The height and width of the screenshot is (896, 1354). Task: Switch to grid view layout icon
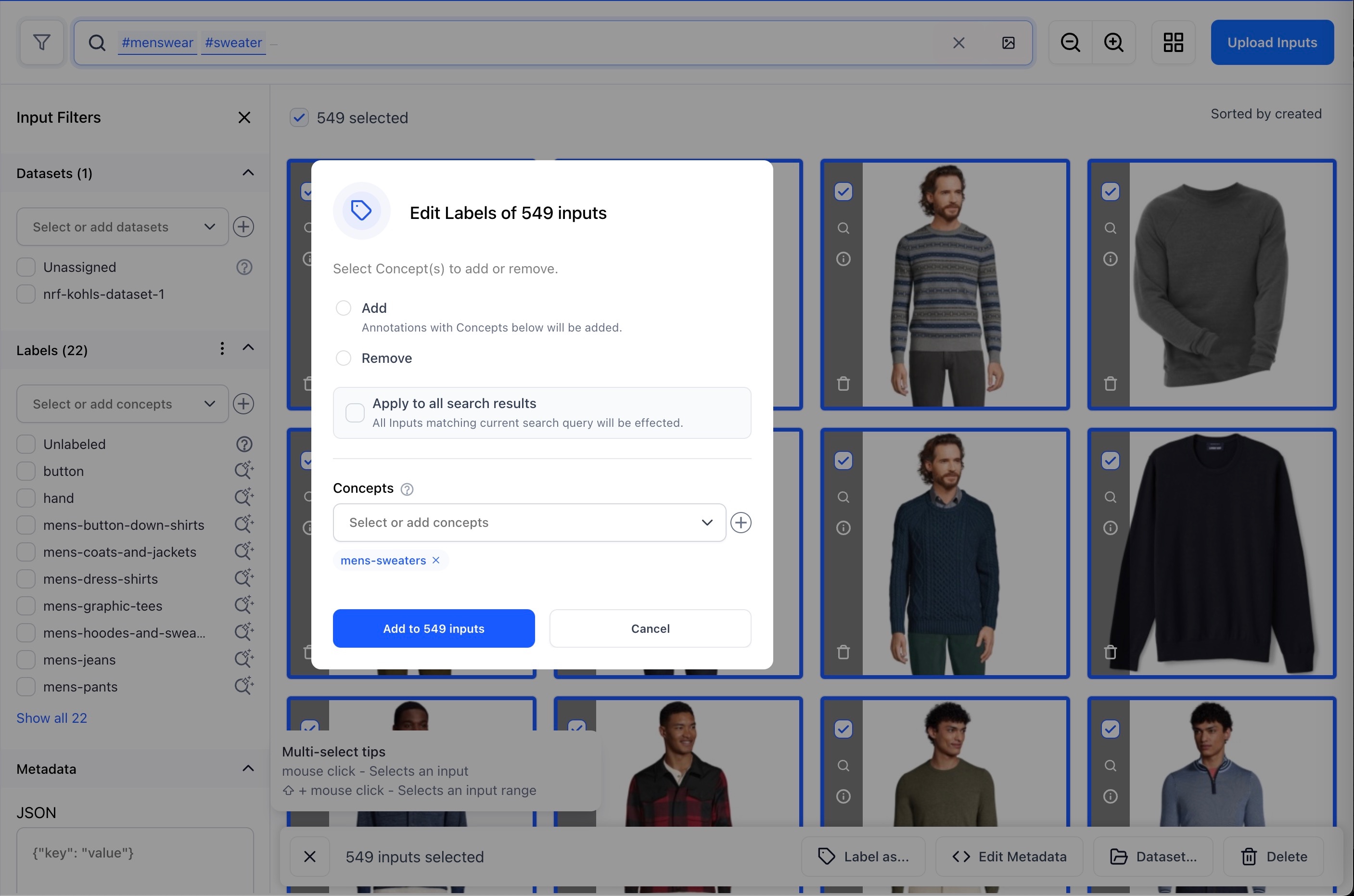[1173, 43]
